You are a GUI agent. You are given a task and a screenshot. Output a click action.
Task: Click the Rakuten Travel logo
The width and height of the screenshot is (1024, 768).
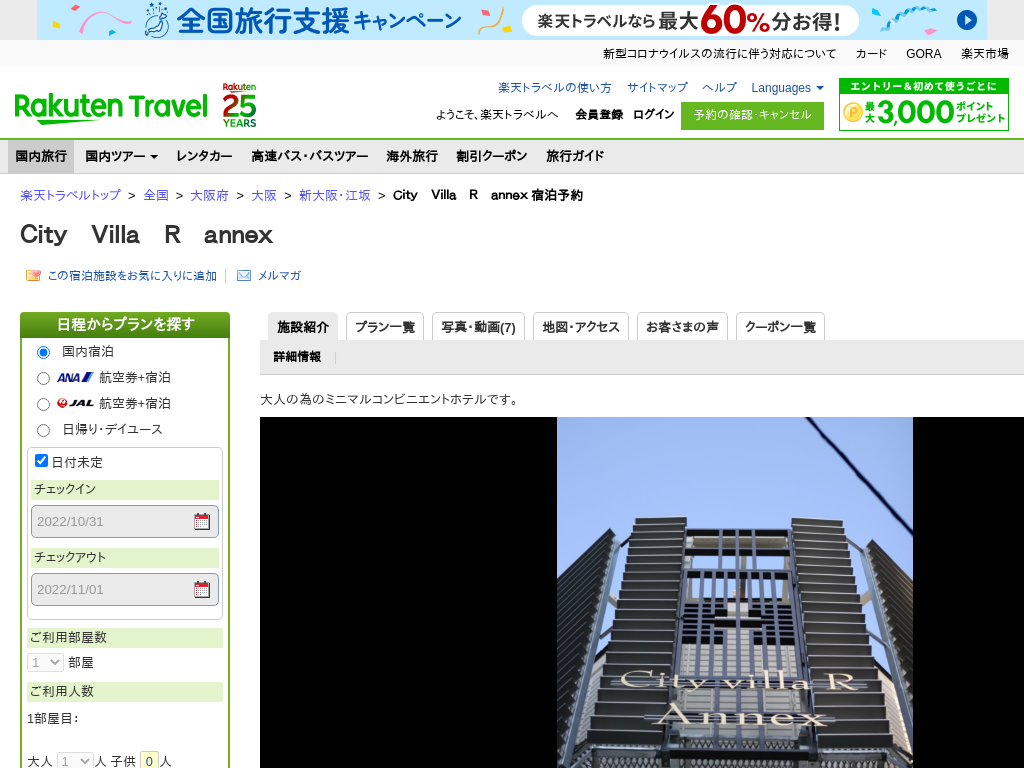(x=111, y=108)
